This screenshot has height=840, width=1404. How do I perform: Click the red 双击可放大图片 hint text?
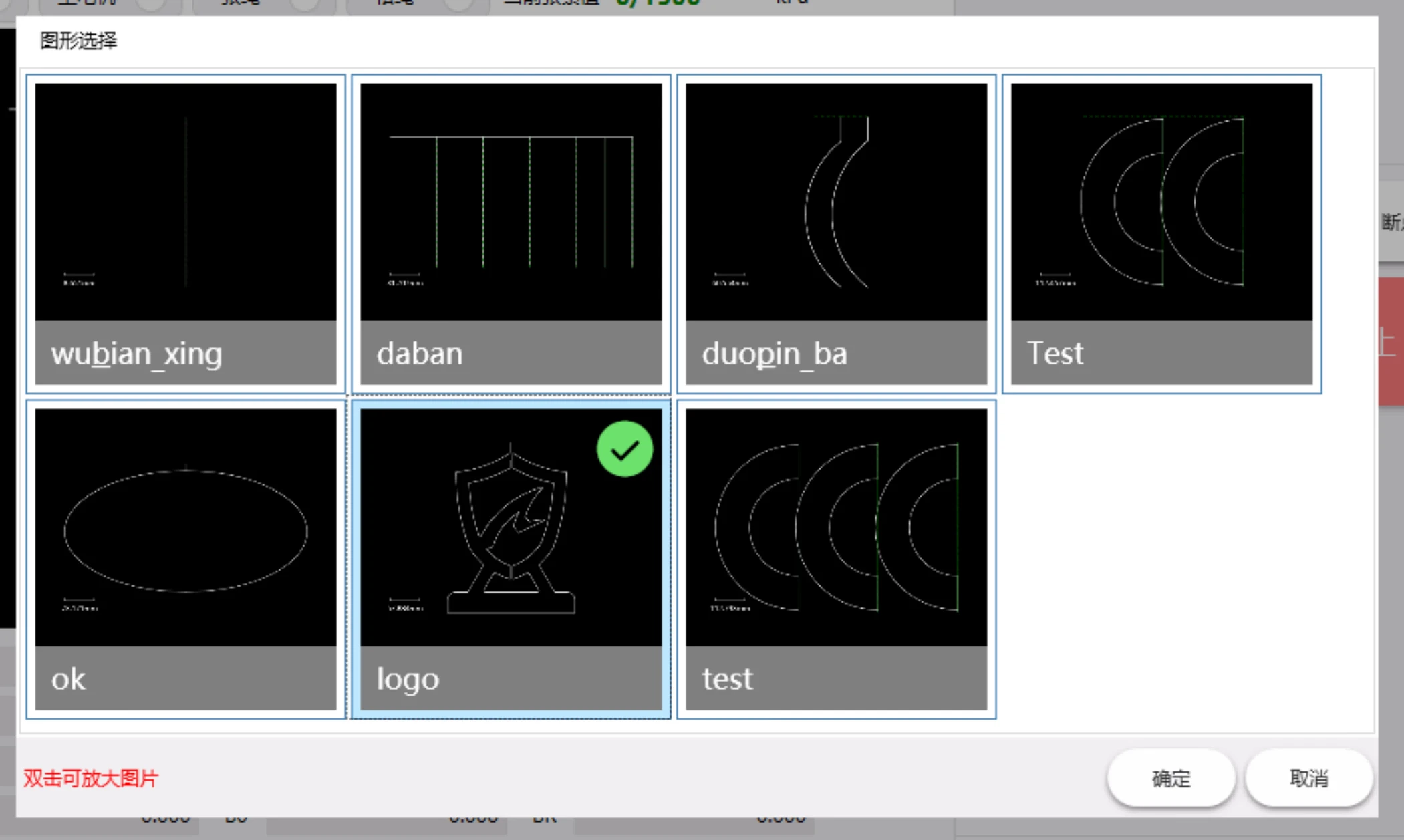pyautogui.click(x=91, y=779)
